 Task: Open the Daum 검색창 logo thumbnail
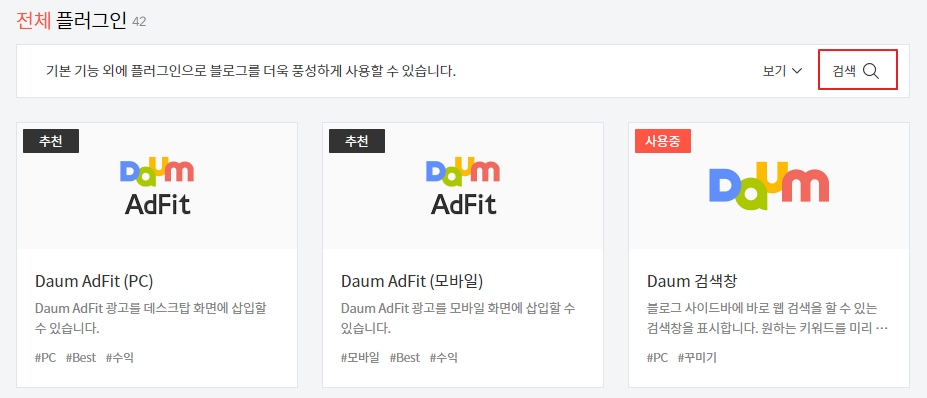click(769, 186)
